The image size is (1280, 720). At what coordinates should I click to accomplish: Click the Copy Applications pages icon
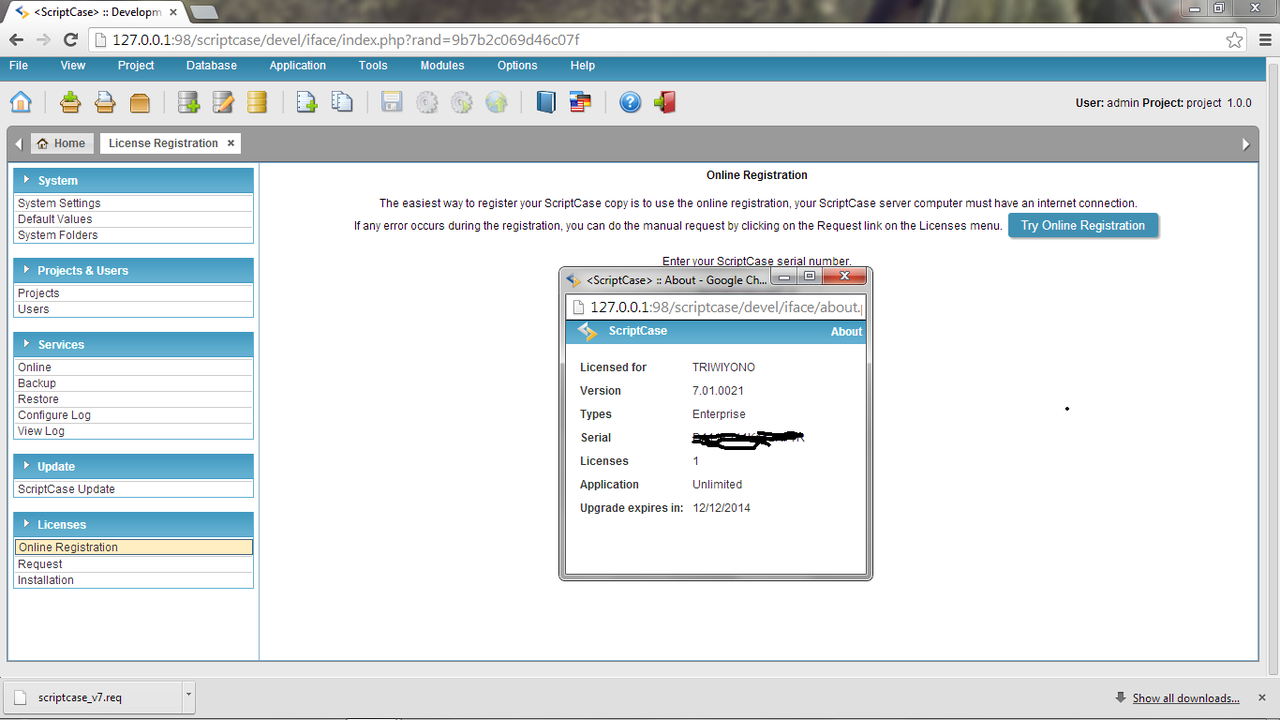342,102
